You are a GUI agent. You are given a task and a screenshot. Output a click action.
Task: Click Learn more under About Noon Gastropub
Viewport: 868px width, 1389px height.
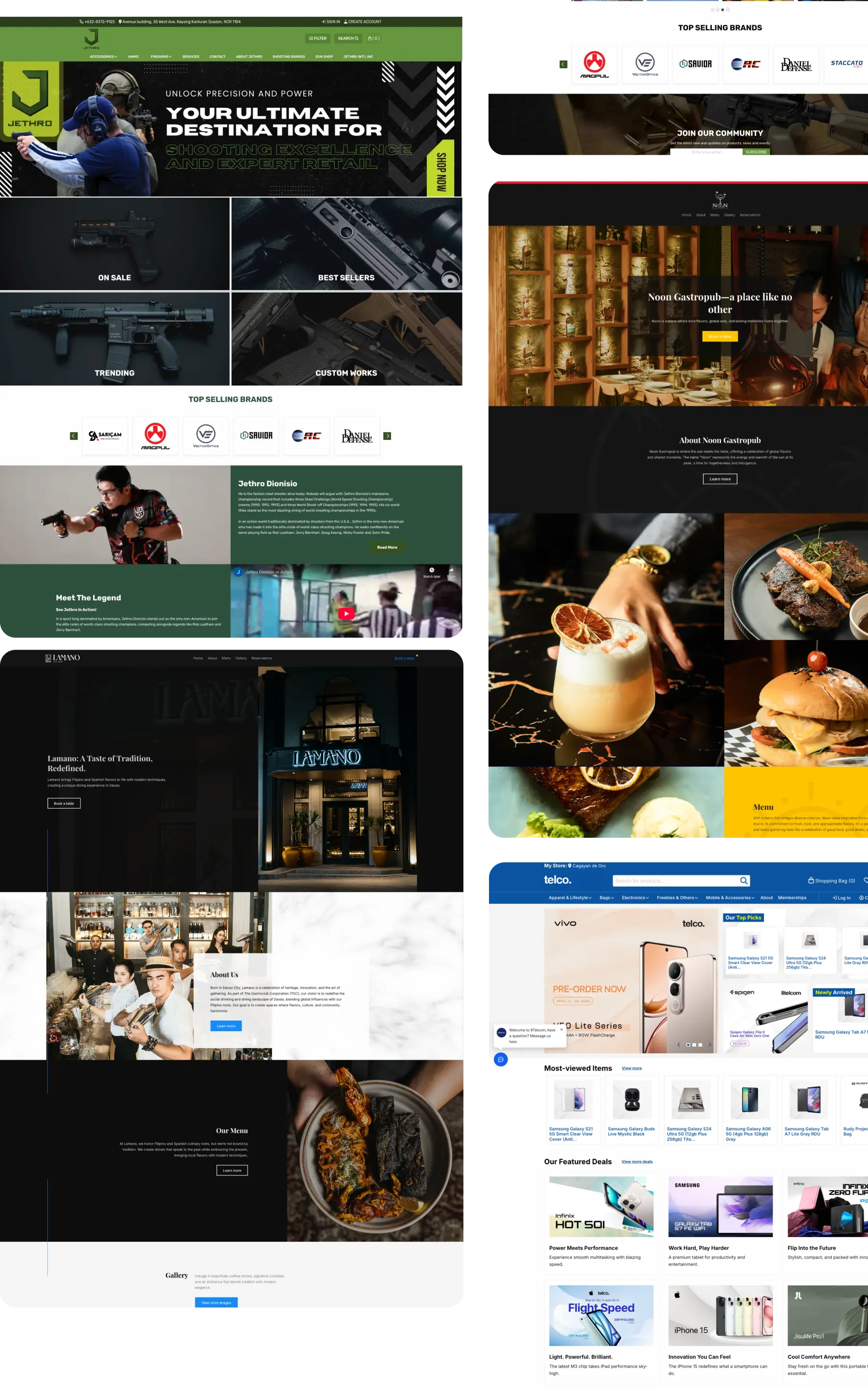point(720,479)
